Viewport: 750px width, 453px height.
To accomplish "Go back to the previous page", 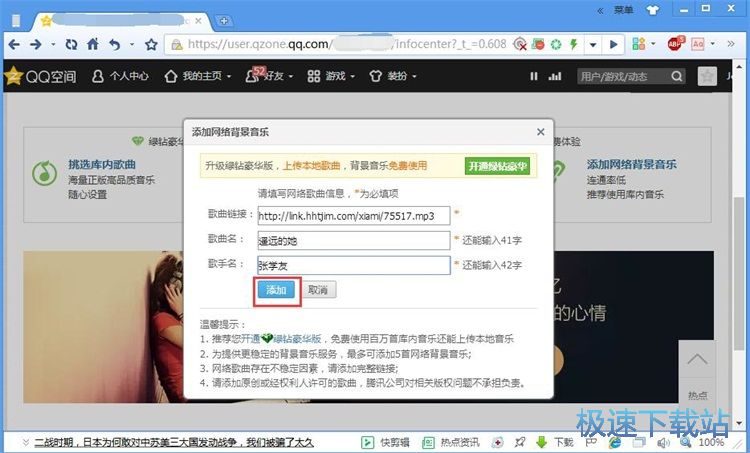I will point(14,44).
